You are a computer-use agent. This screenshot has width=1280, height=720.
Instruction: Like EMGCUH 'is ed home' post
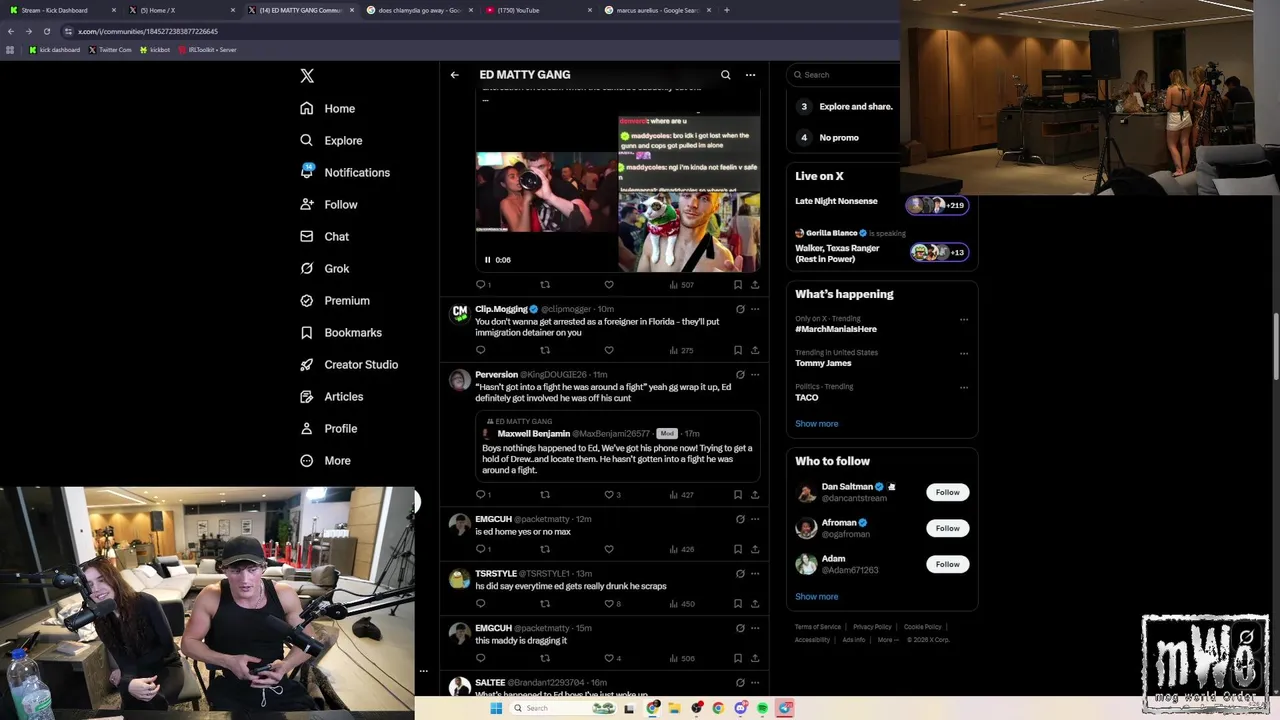tap(609, 549)
